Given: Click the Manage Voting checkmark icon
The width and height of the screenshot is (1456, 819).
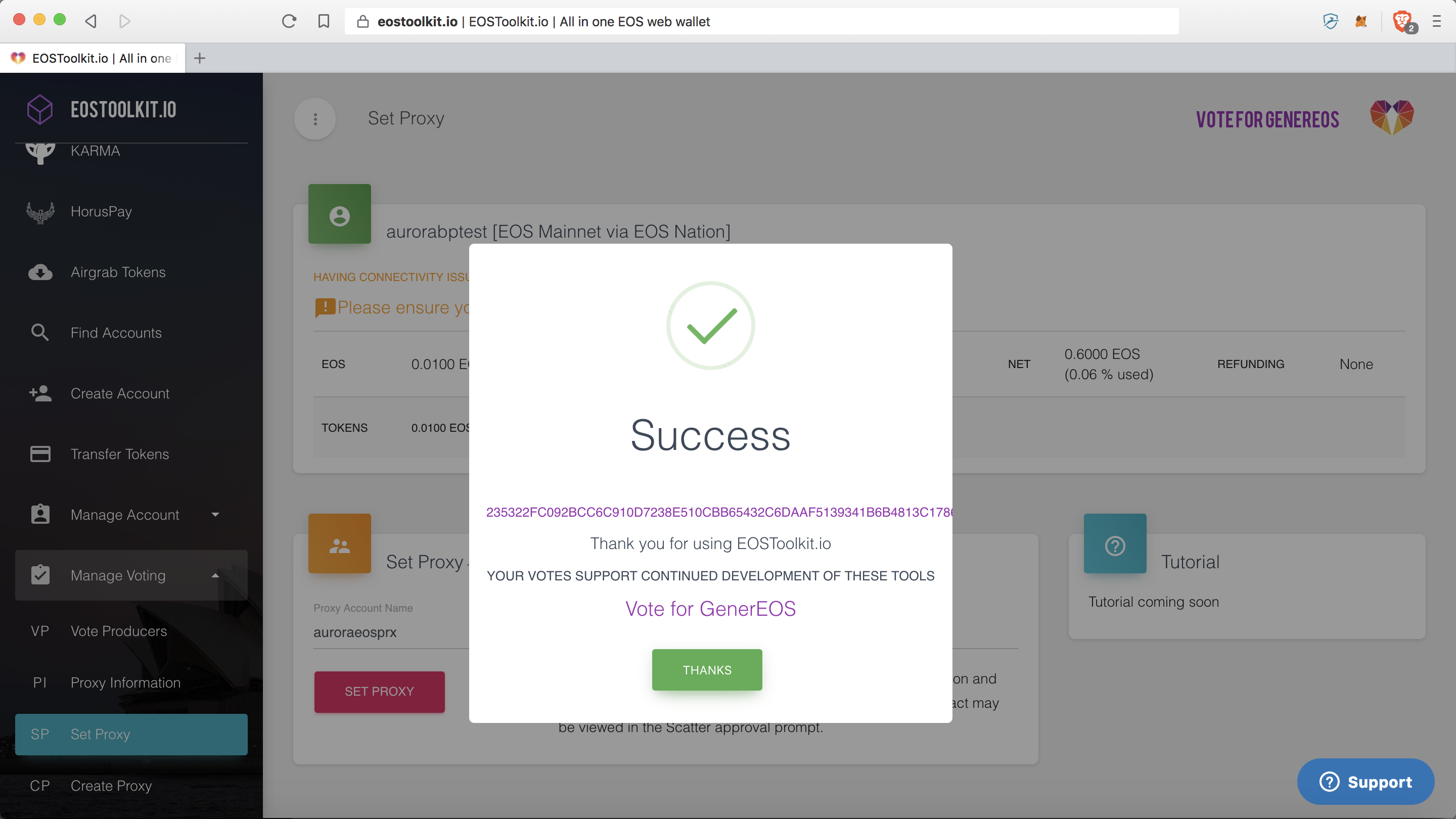Looking at the screenshot, I should 40,574.
